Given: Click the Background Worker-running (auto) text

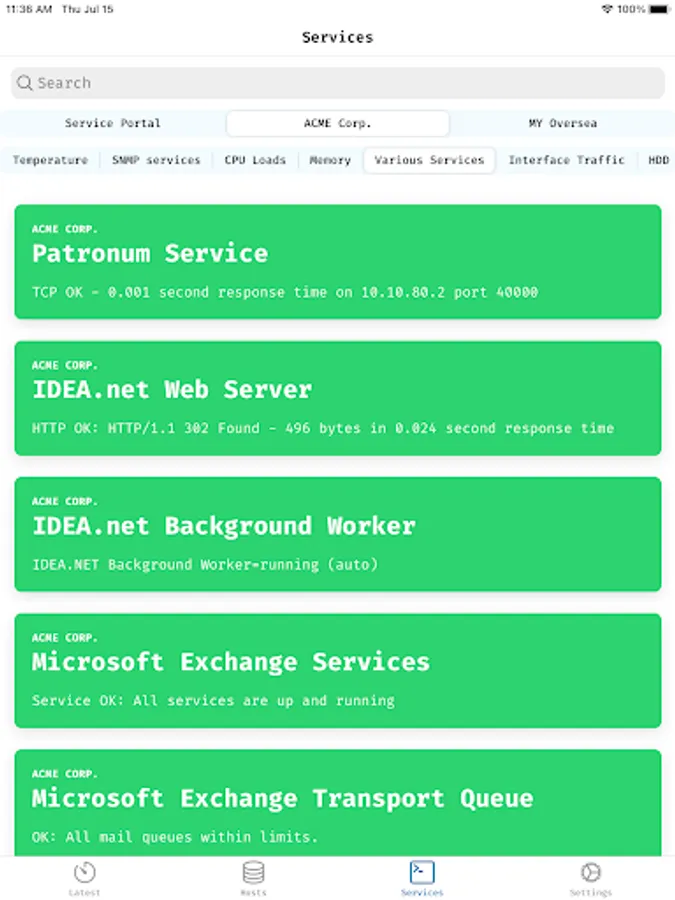Looking at the screenshot, I should (205, 565).
